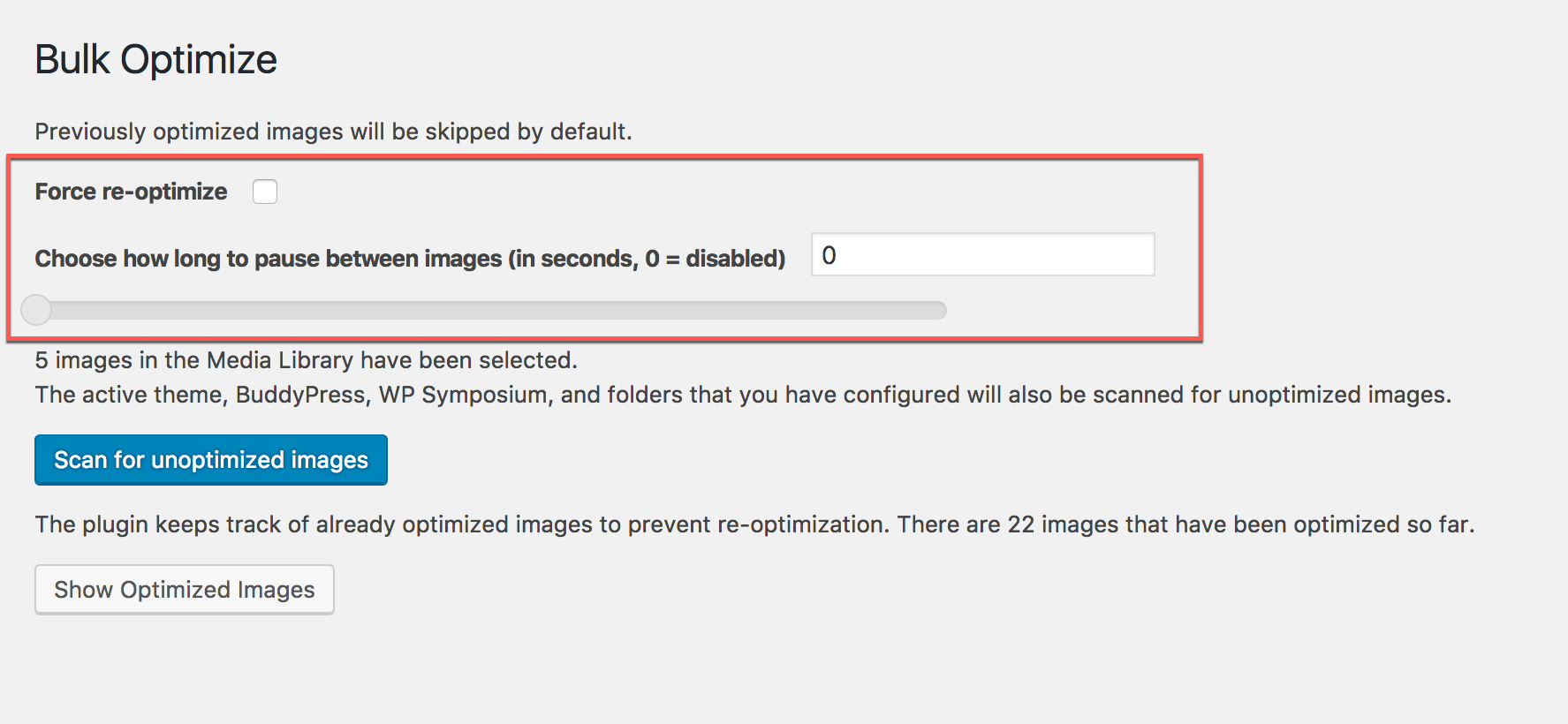Click the word BuddyPress in the description

click(x=300, y=395)
